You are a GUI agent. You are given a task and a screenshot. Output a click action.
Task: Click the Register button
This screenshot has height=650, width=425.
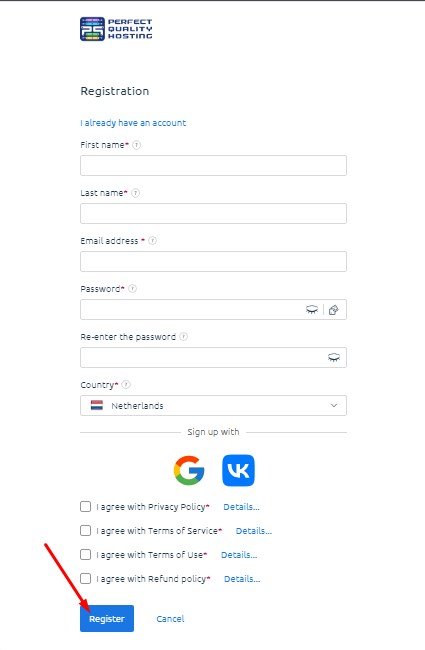pyautogui.click(x=107, y=618)
